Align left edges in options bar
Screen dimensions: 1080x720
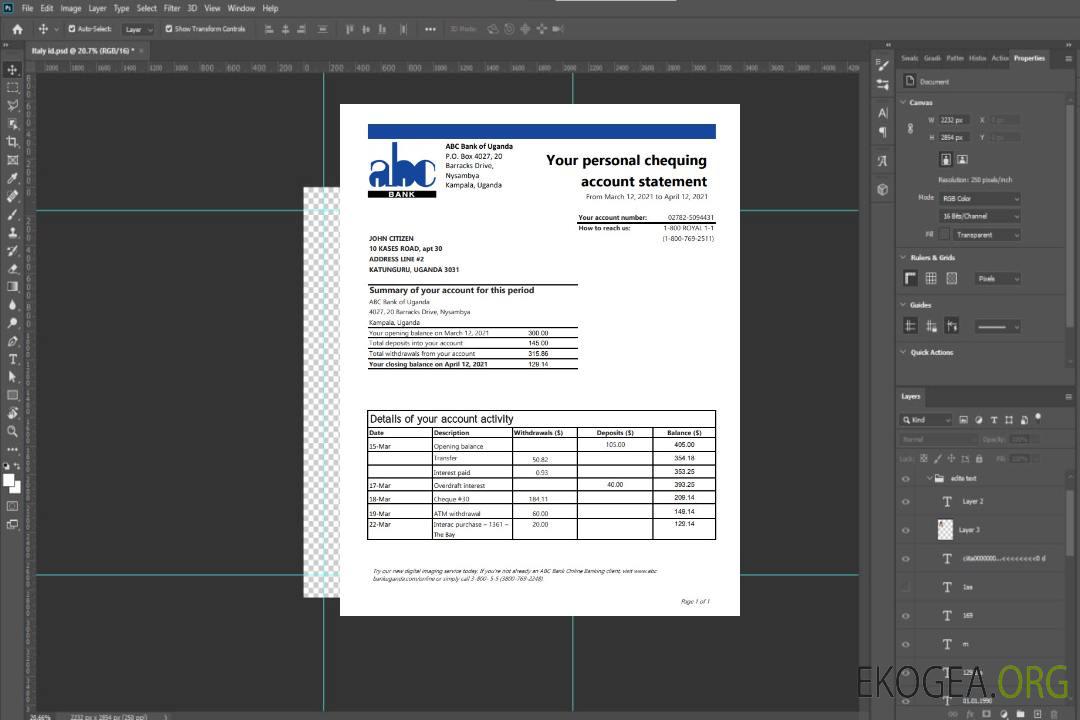pyautogui.click(x=269, y=29)
